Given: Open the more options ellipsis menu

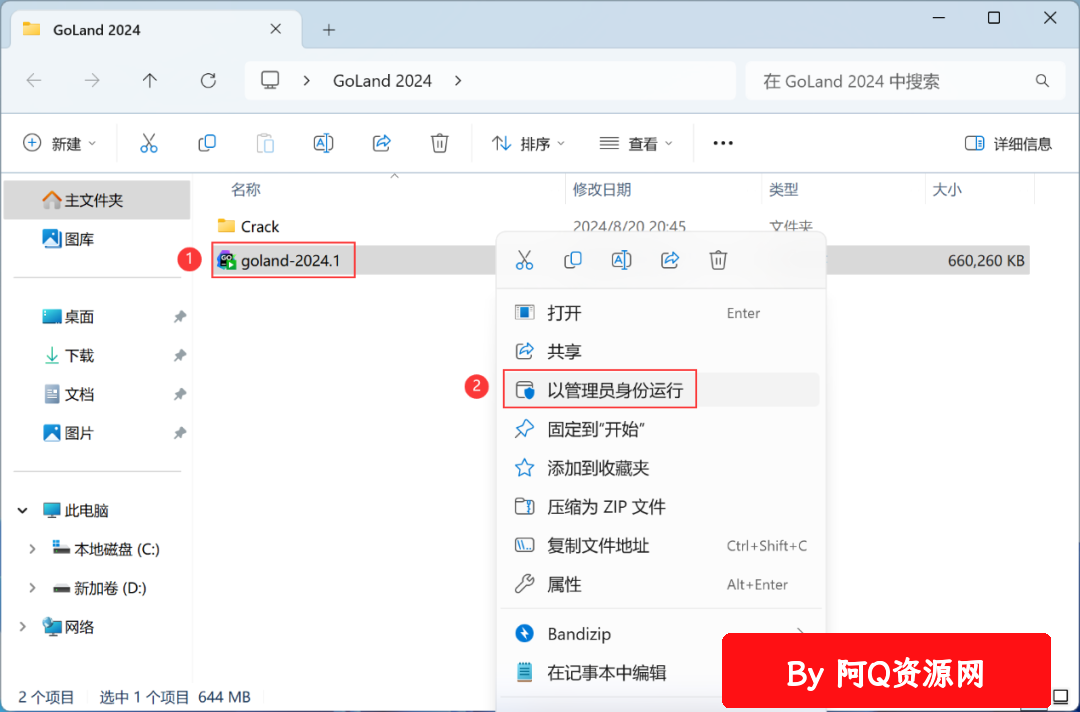Looking at the screenshot, I should 723,143.
